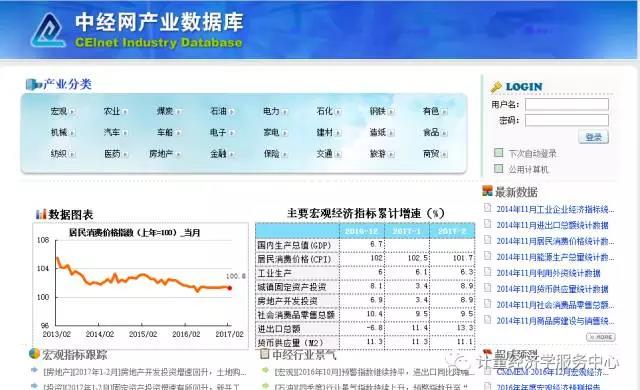Click the 中经行业景气 section heading
Screen dimensions: 640x390
point(304,355)
